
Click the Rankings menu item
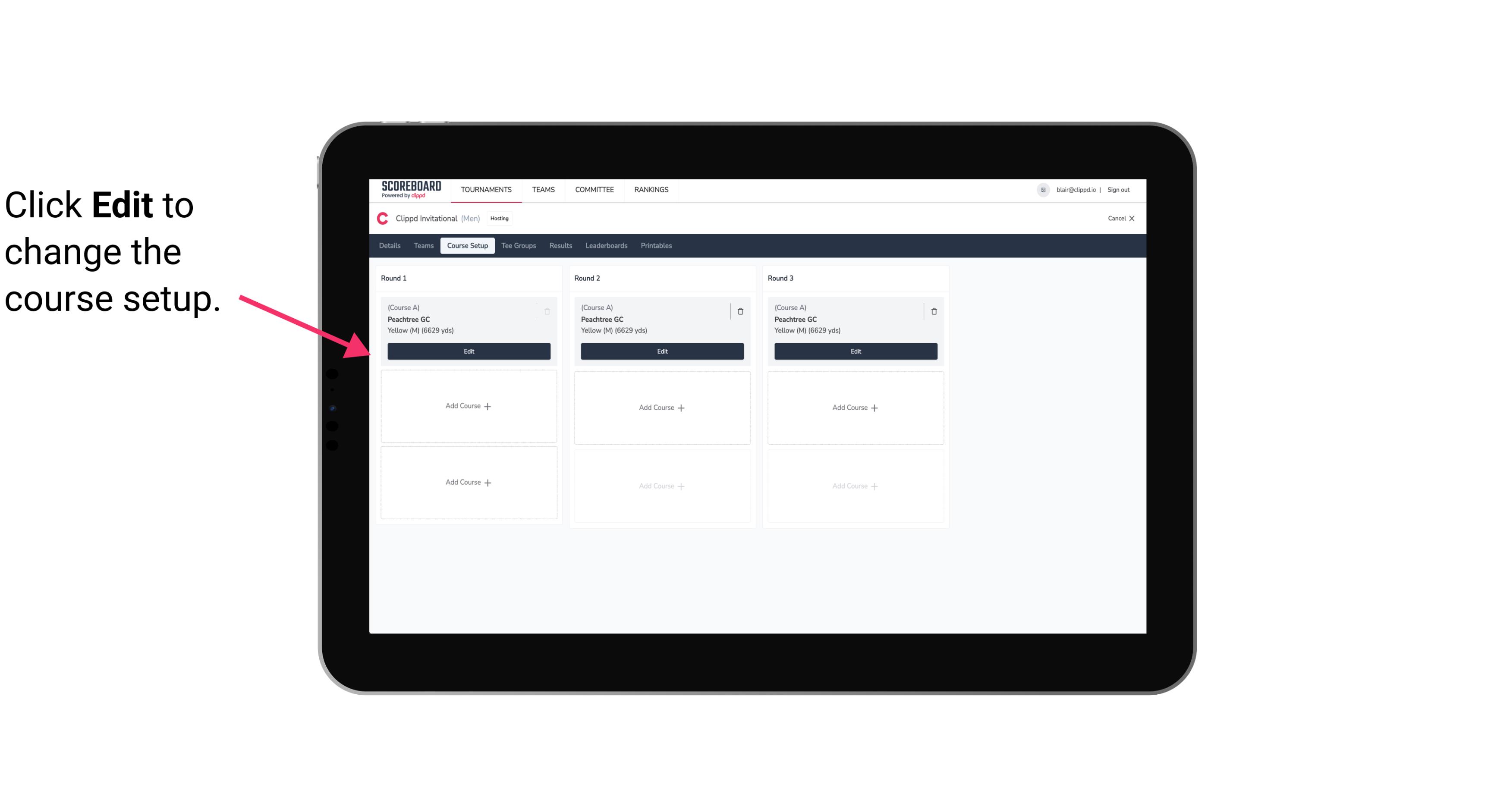650,189
